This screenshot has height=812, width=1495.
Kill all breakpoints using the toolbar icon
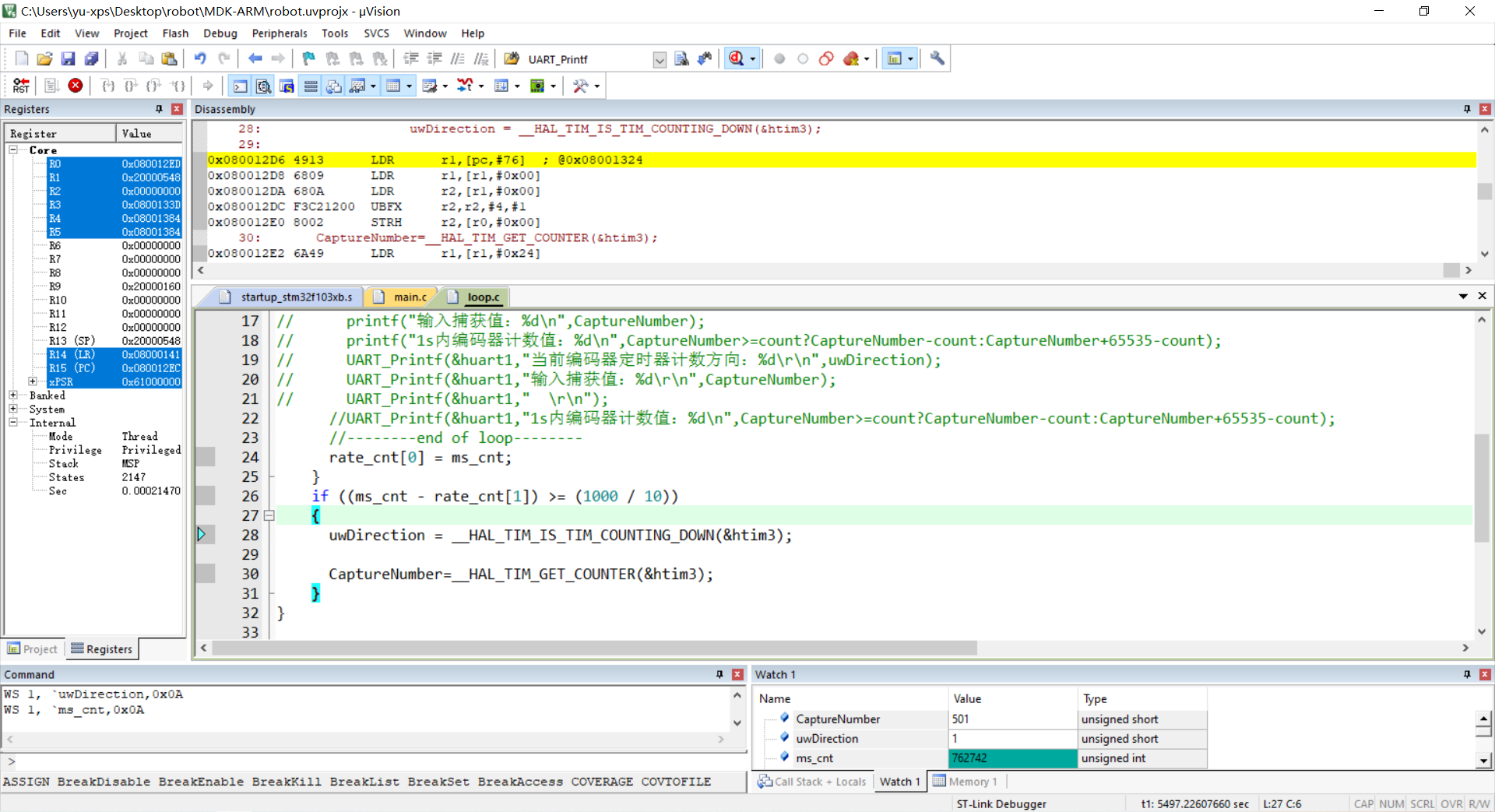click(x=850, y=58)
